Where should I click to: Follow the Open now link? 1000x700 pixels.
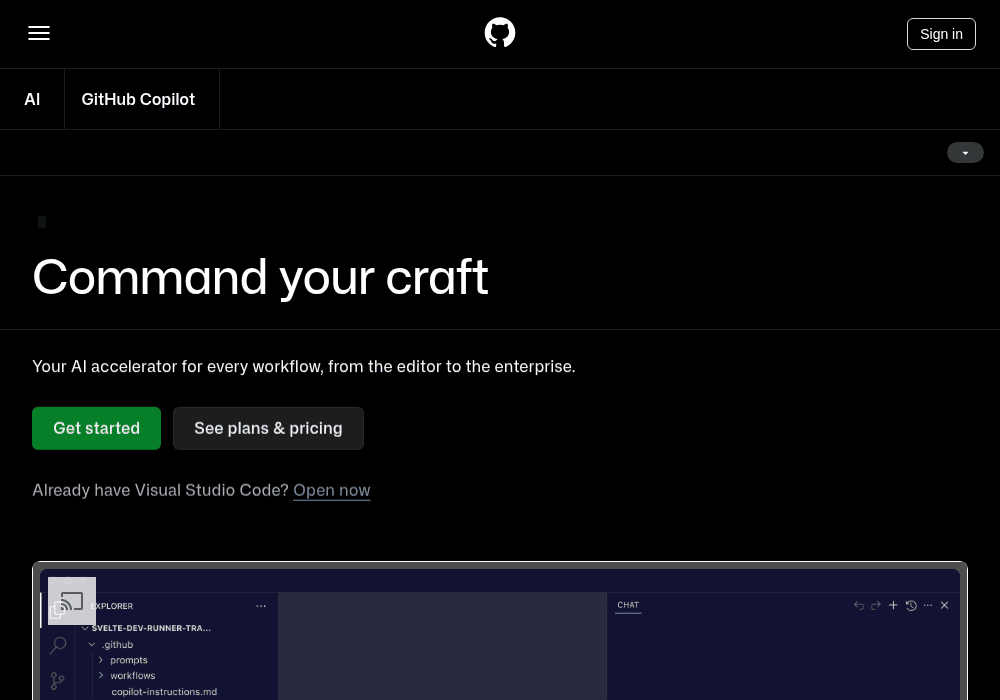click(332, 490)
